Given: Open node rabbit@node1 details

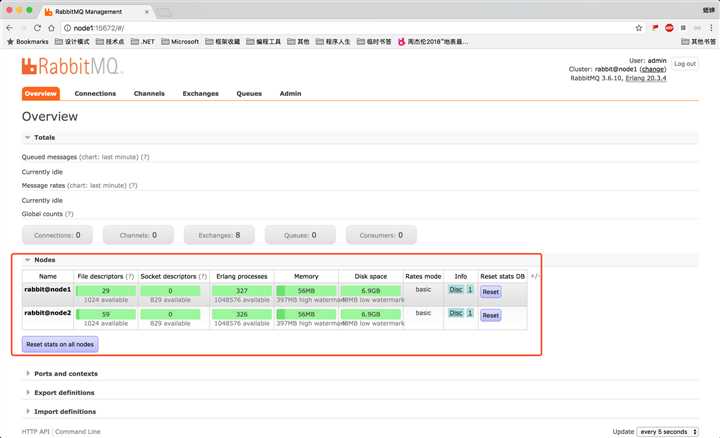Looking at the screenshot, I should [48, 290].
